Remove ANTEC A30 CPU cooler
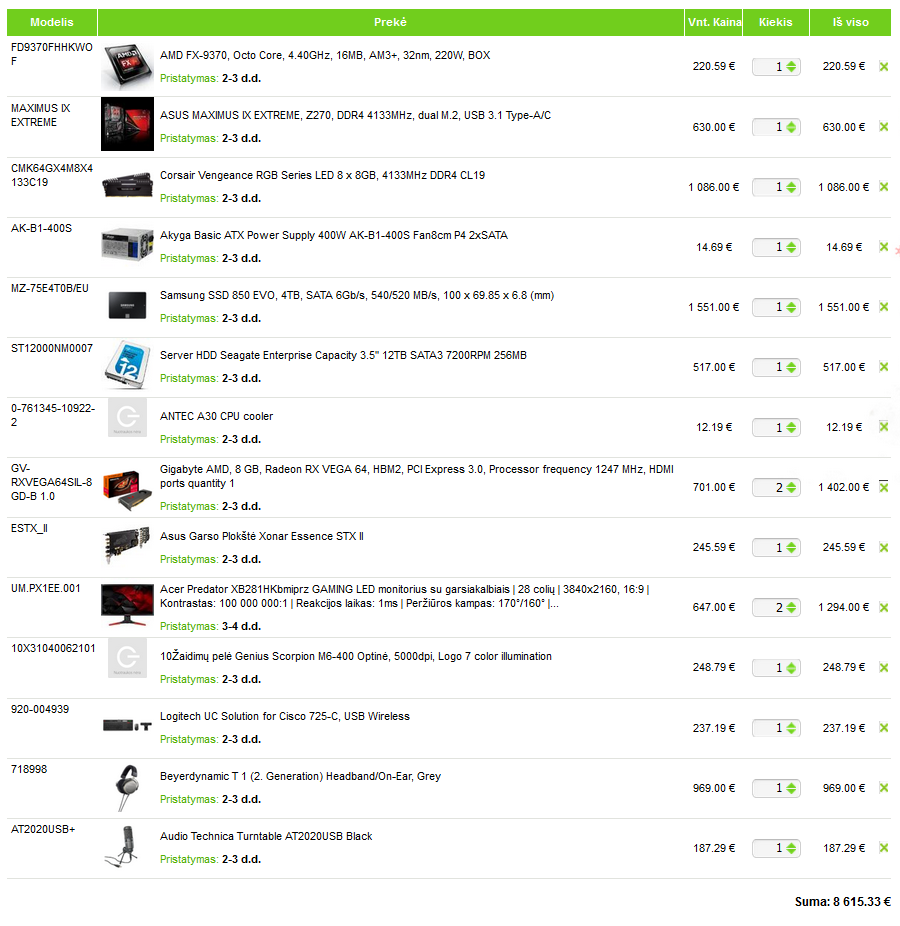Image resolution: width=900 pixels, height=926 pixels. click(883, 427)
